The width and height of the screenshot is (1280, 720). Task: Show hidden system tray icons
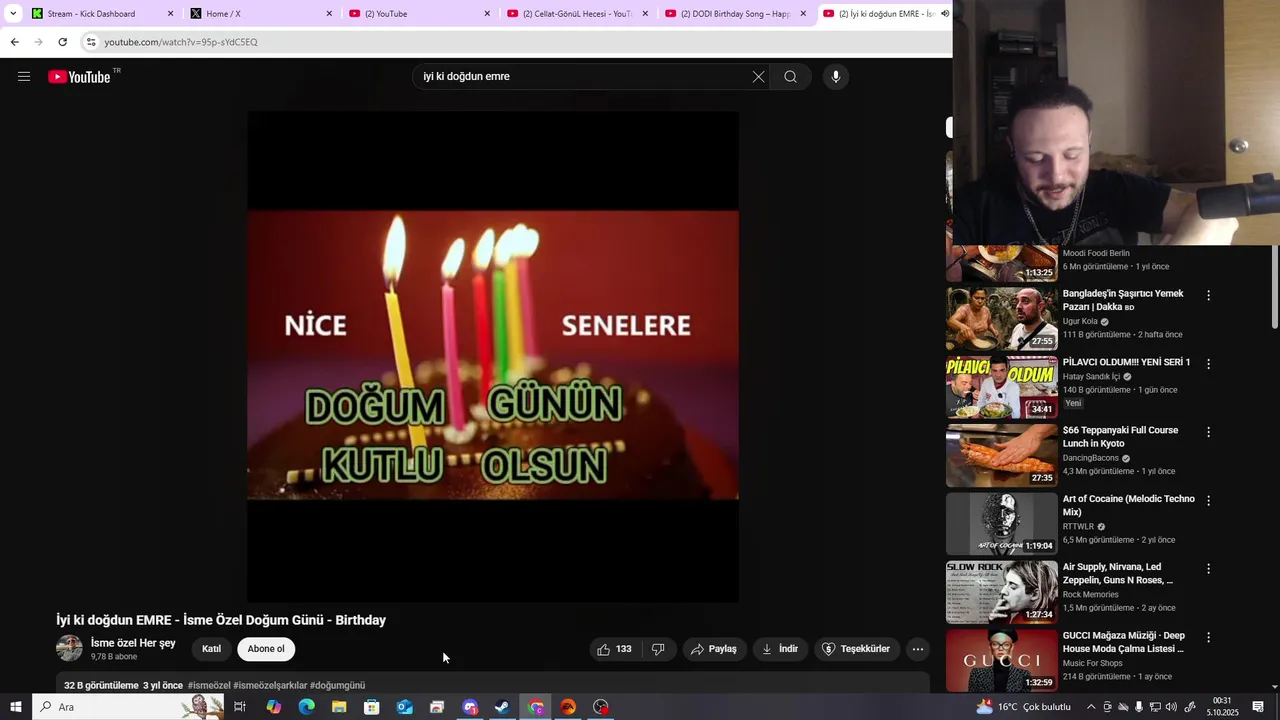click(1091, 707)
